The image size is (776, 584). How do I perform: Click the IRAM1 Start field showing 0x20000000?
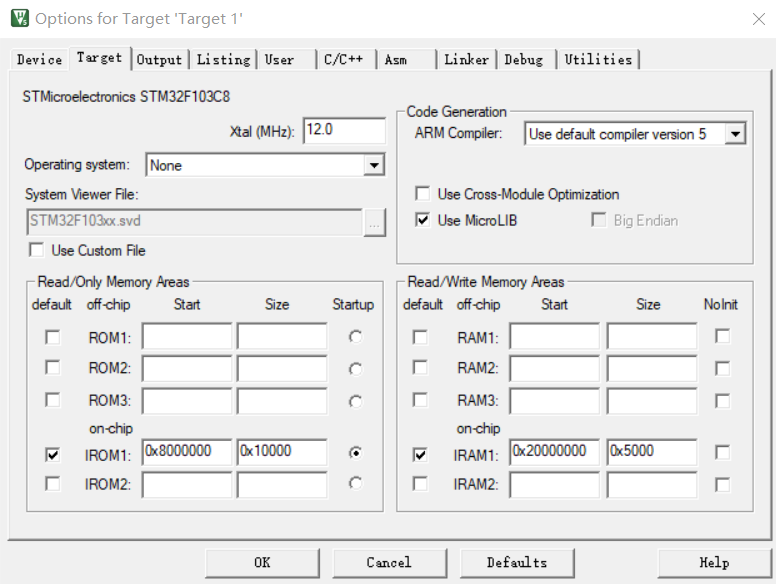coord(554,452)
